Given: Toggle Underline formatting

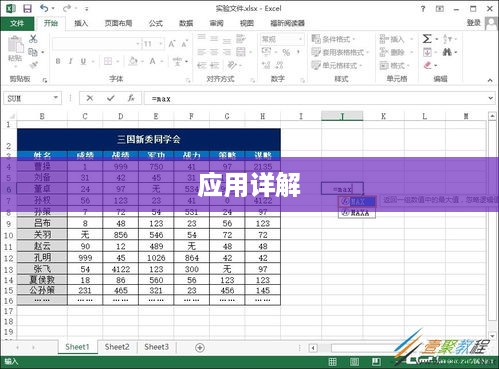Looking at the screenshot, I should tap(83, 61).
